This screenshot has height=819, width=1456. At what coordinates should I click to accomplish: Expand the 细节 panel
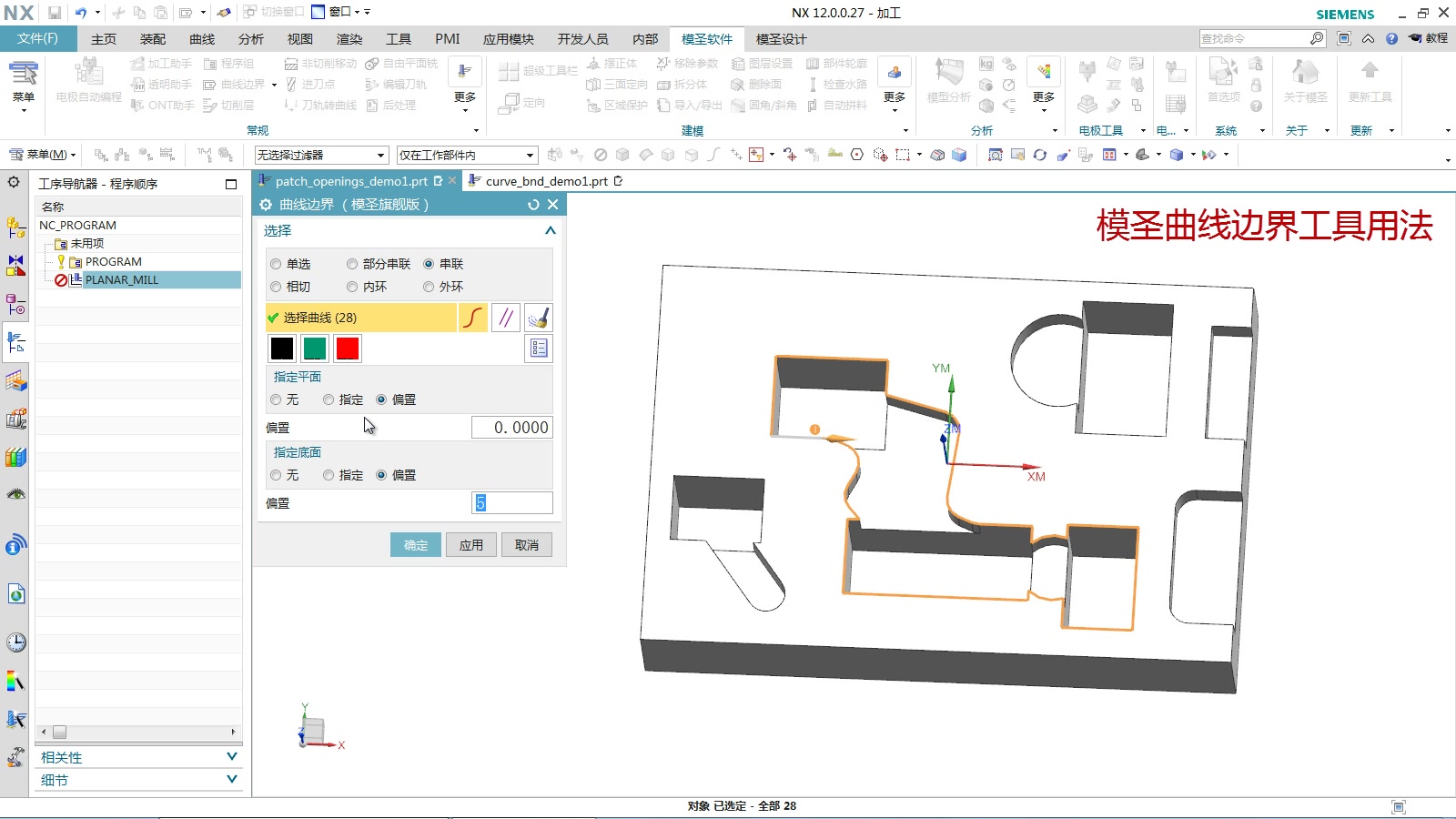tap(231, 780)
